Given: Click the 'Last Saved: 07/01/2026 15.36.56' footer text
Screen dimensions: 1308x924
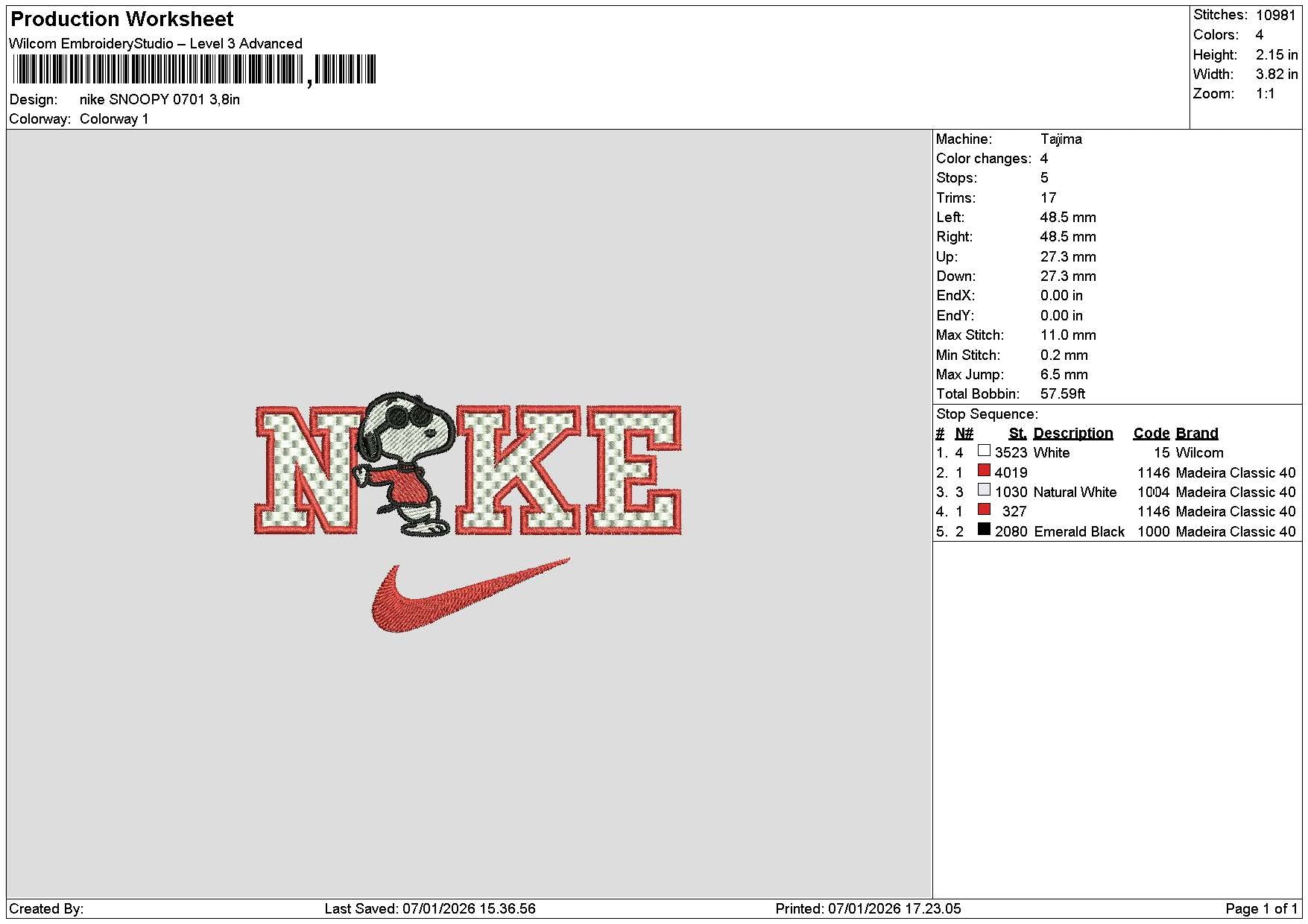Looking at the screenshot, I should [430, 909].
